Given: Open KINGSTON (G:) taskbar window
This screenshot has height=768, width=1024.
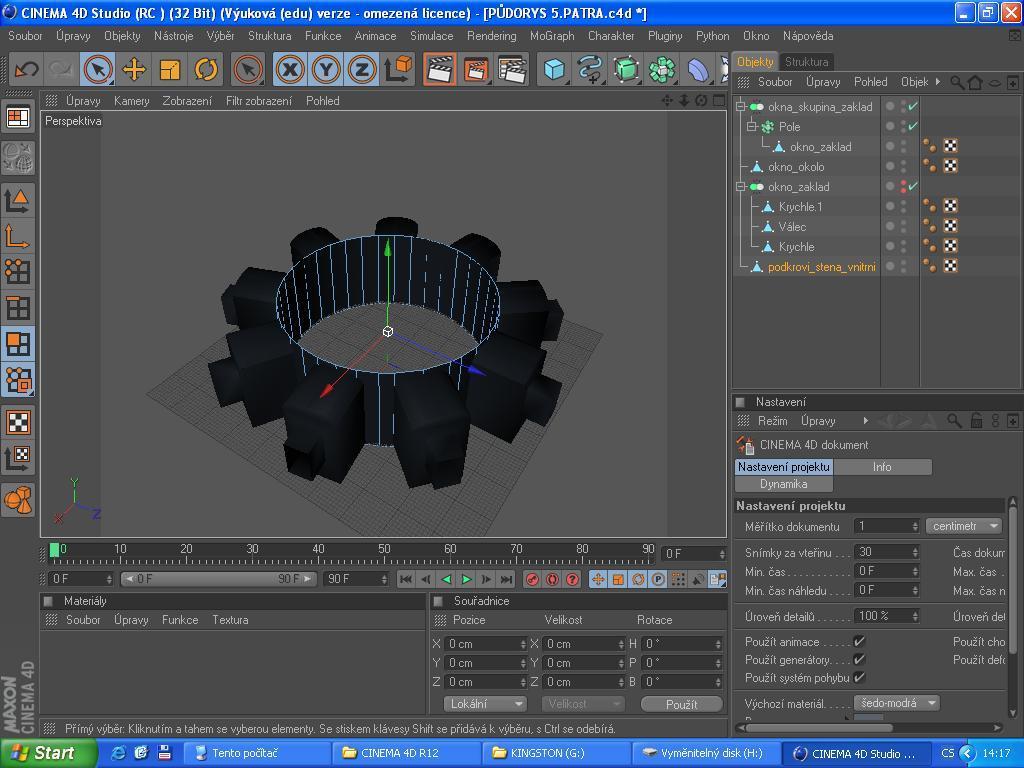Looking at the screenshot, I should (x=556, y=753).
